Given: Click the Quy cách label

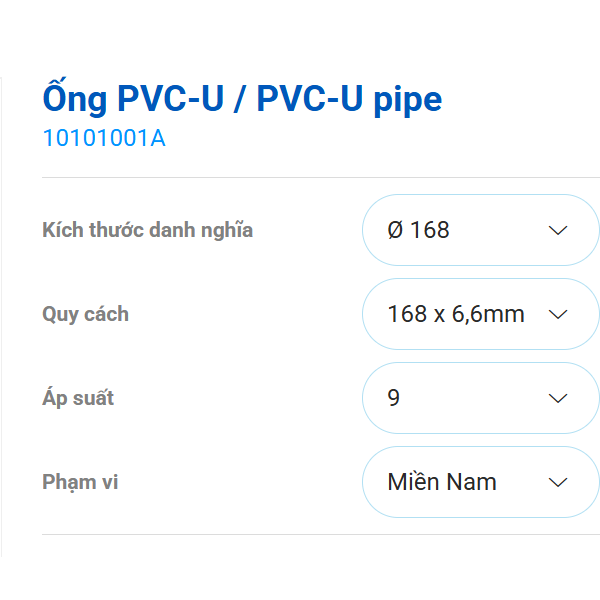Looking at the screenshot, I should point(85,314).
